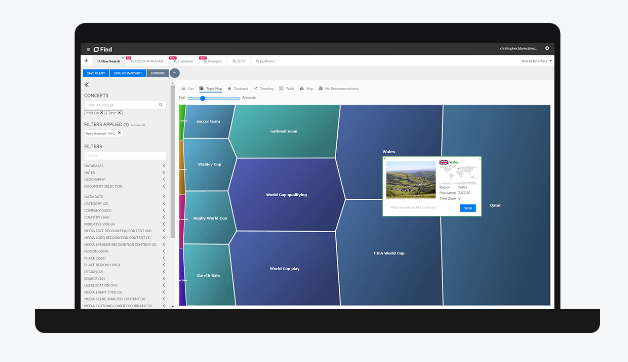Switch to the Sunburst view
This screenshot has height=362, width=628.
(238, 88)
